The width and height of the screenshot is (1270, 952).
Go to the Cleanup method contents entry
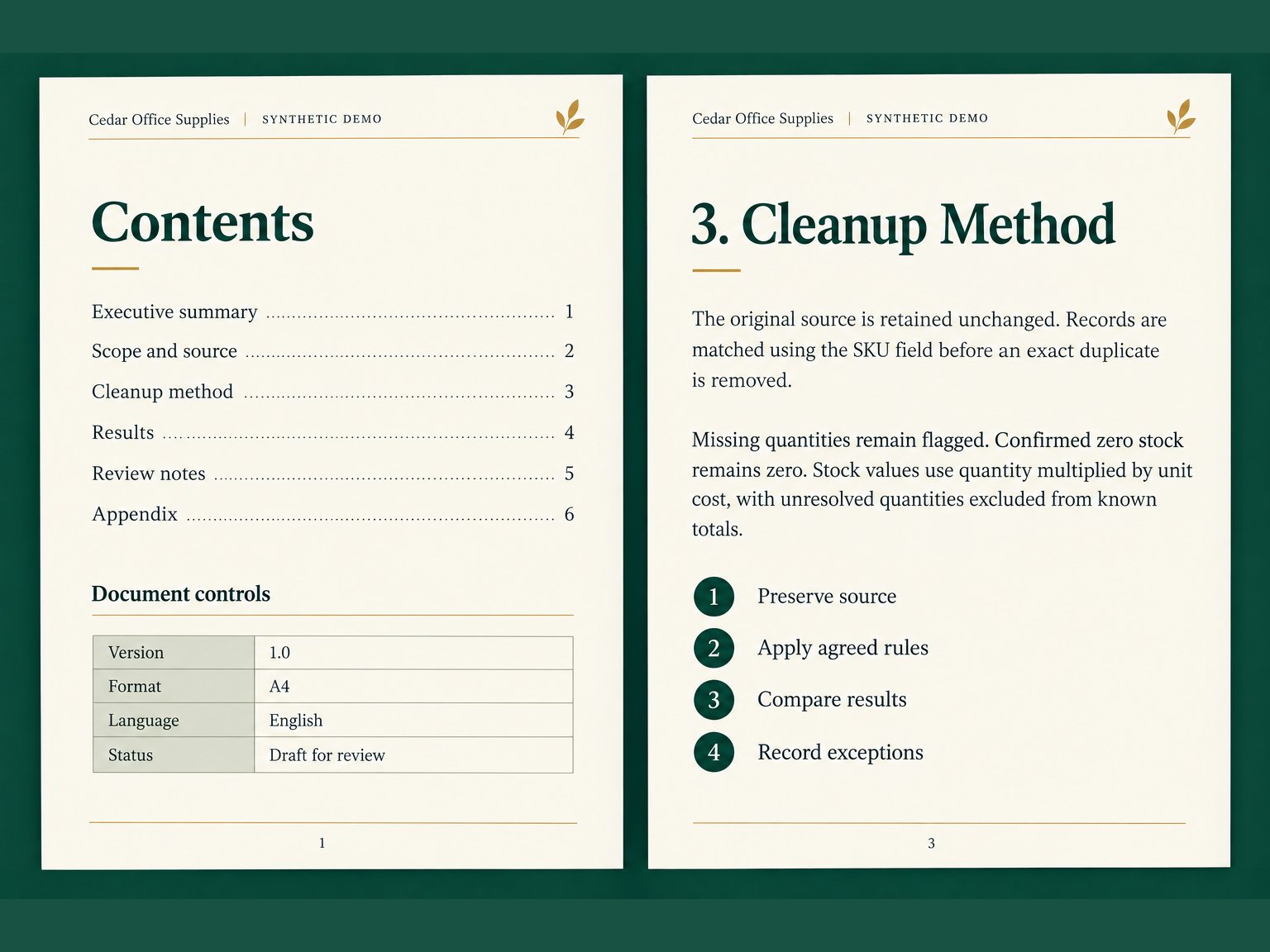pyautogui.click(x=332, y=392)
